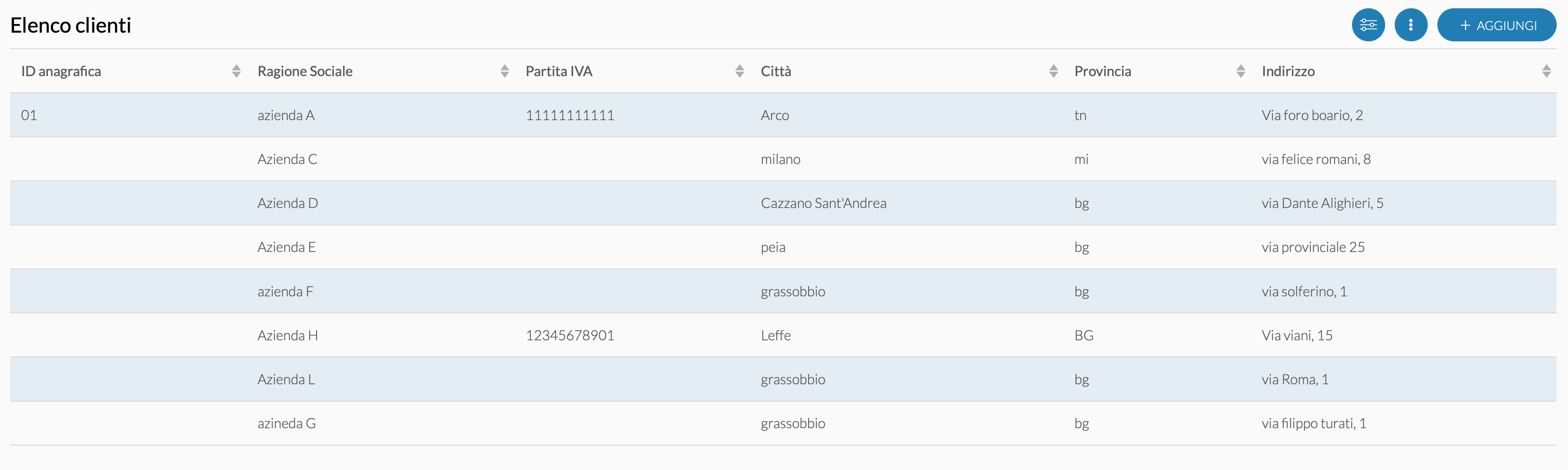The height and width of the screenshot is (470, 1568).
Task: Open the Azienda H client row
Action: [783, 335]
